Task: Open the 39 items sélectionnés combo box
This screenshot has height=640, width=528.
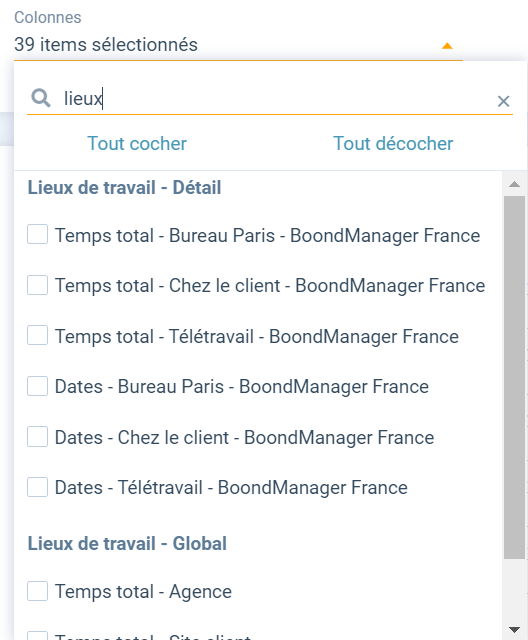Action: coord(238,45)
